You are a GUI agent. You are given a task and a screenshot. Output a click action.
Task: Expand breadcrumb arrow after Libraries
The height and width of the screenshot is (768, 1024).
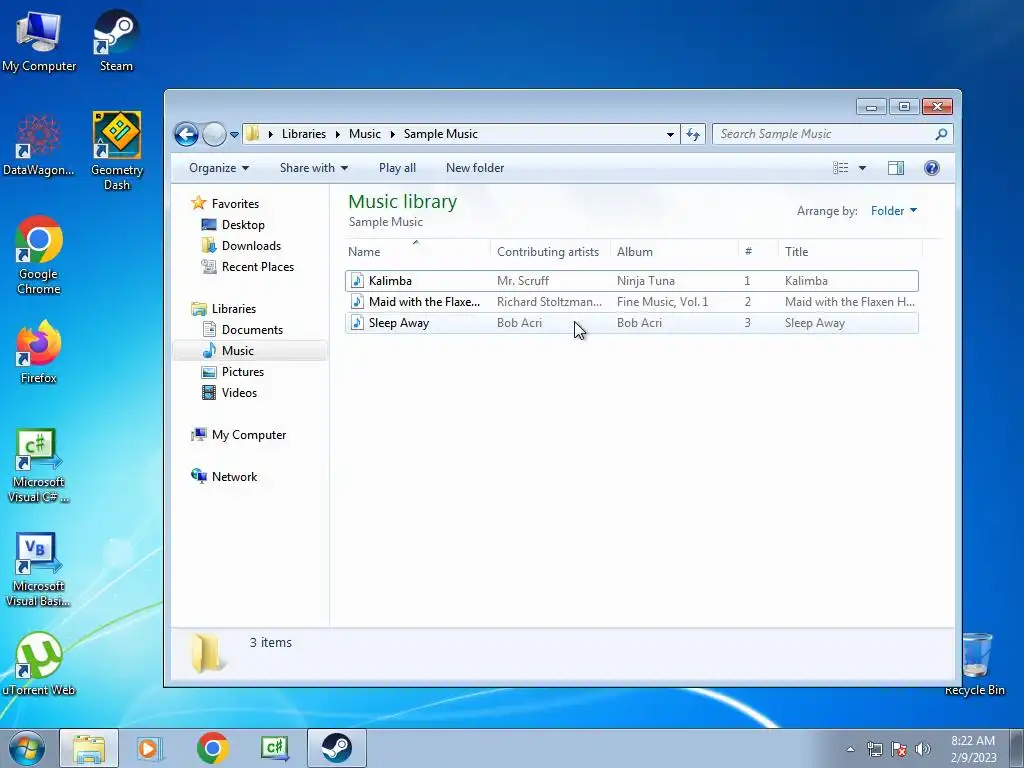pos(338,134)
